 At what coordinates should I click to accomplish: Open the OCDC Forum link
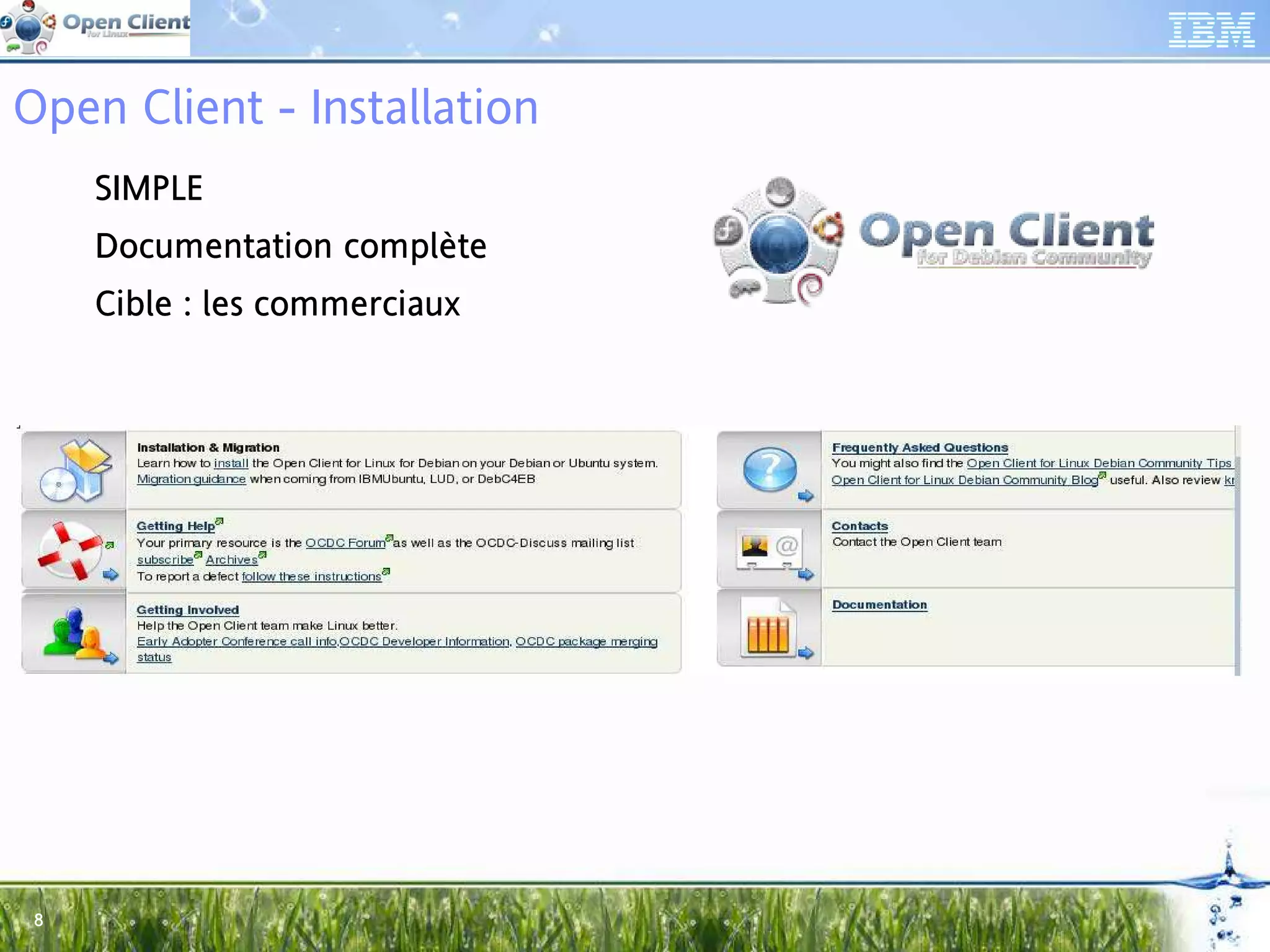(x=345, y=543)
